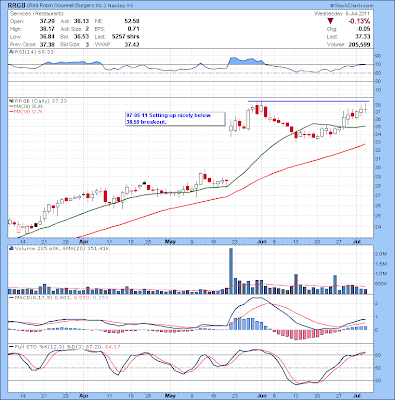Click the green MA(20) legend line marker
This screenshot has width=395, height=400.
click(x=11, y=106)
